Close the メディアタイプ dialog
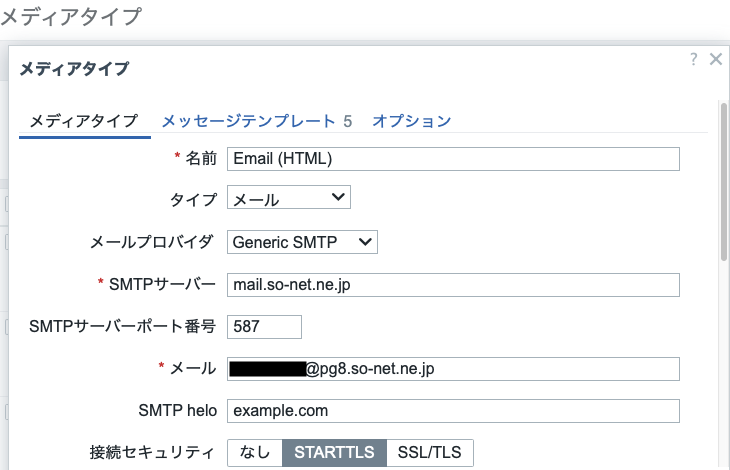The width and height of the screenshot is (730, 470). click(716, 59)
